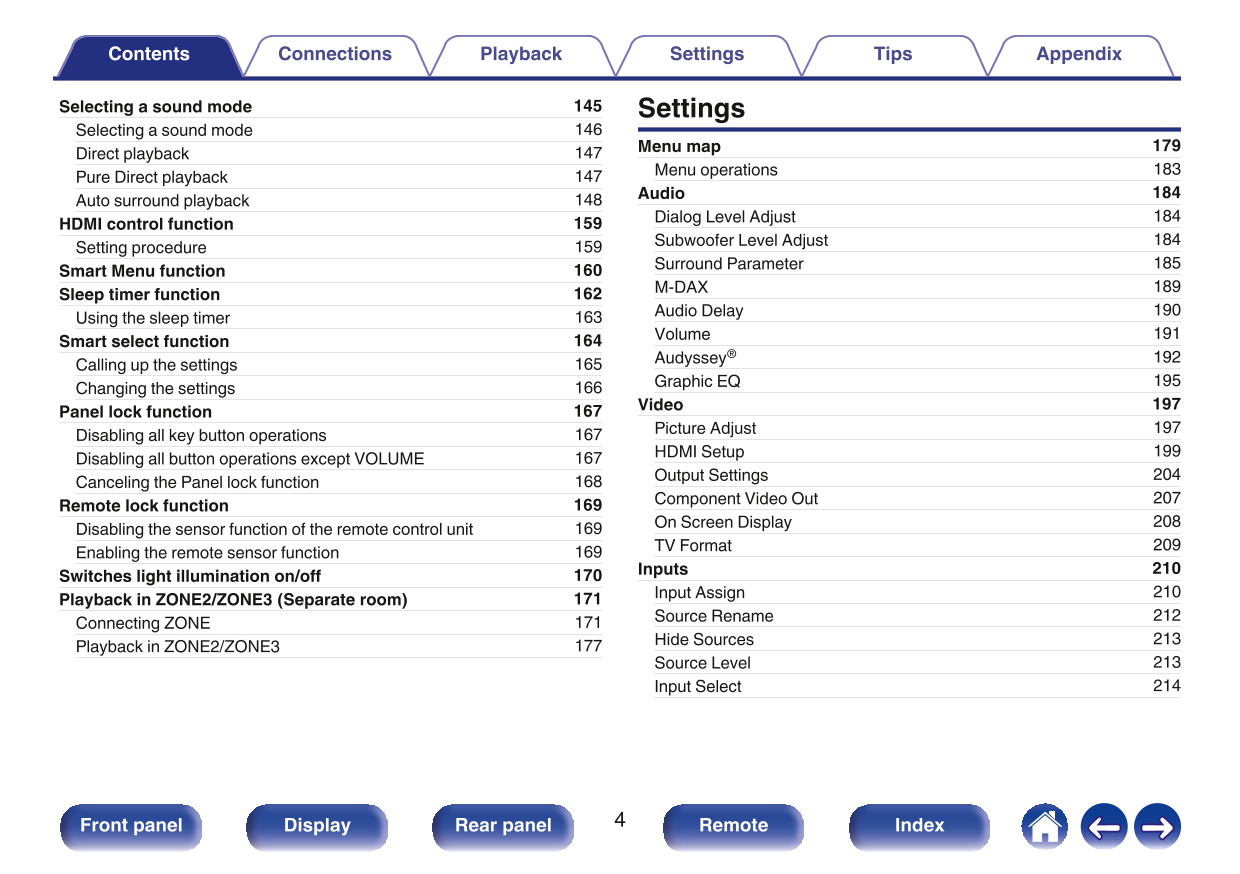Select the Tips tab
The image size is (1240, 874).
coord(893,54)
